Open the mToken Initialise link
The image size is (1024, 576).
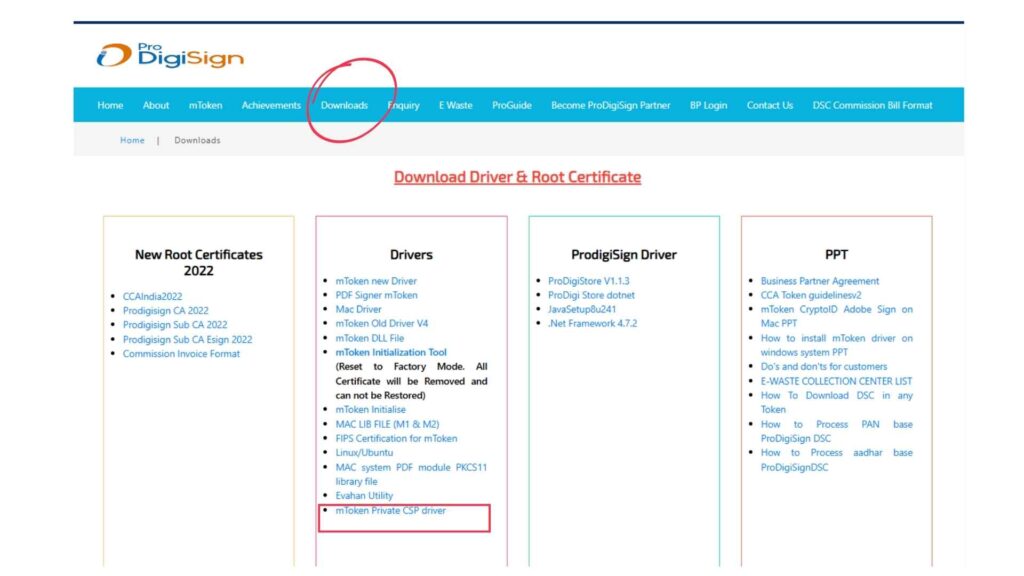370,409
